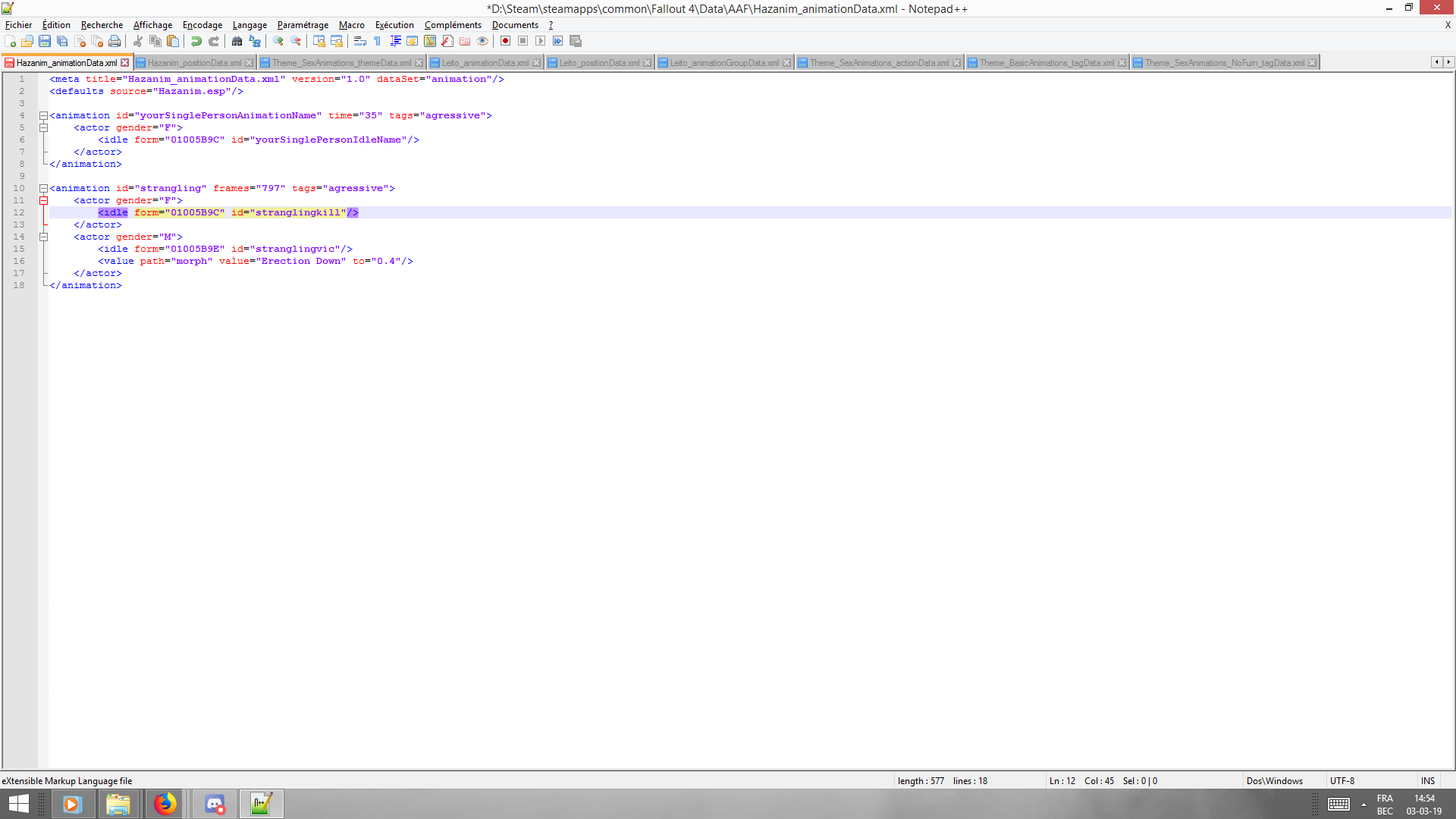Close the Hazanim_positionData.xml tab
This screenshot has width=1456, height=819.
coord(250,62)
